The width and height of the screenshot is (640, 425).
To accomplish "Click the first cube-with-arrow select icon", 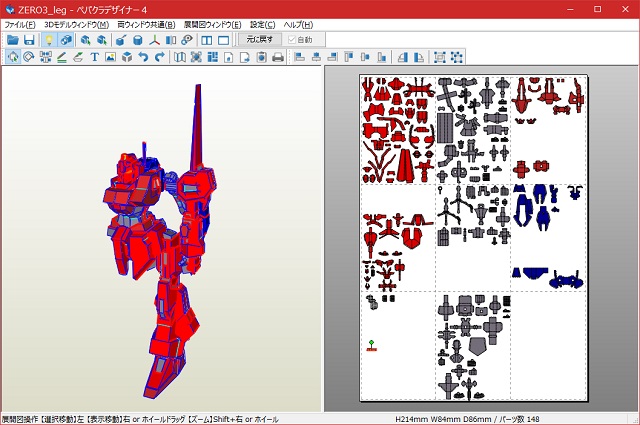I will pyautogui.click(x=85, y=40).
